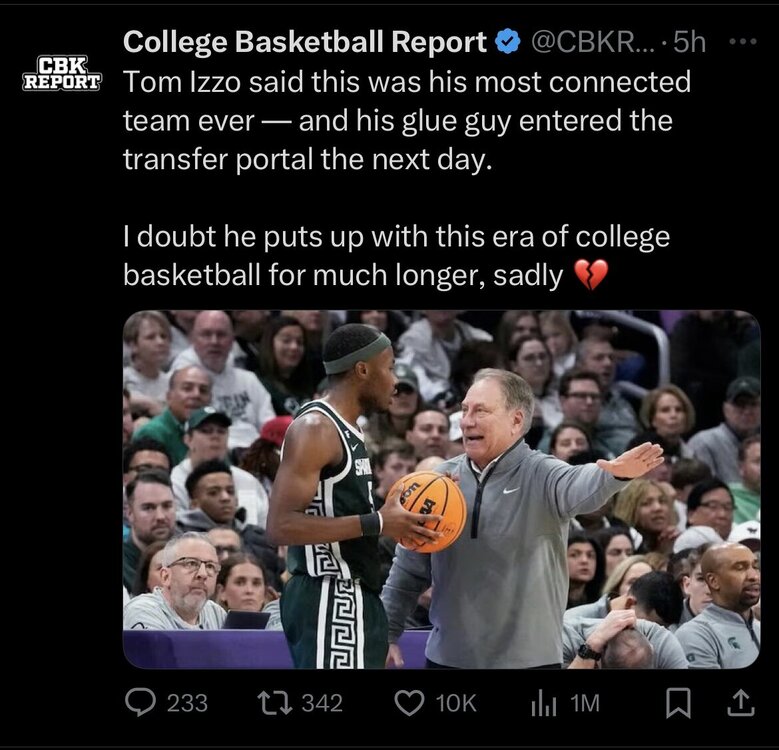Share the post using the upload arrow icon
This screenshot has height=750, width=779.
pyautogui.click(x=741, y=702)
